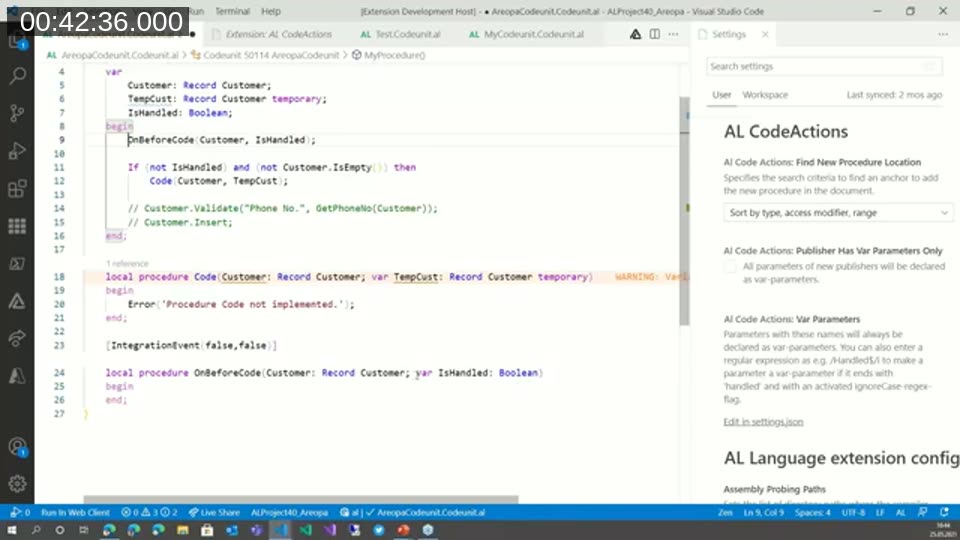This screenshot has width=960, height=540.
Task: Place cursor on line 12 Code(Customer, TempCust)
Action: click(x=218, y=181)
